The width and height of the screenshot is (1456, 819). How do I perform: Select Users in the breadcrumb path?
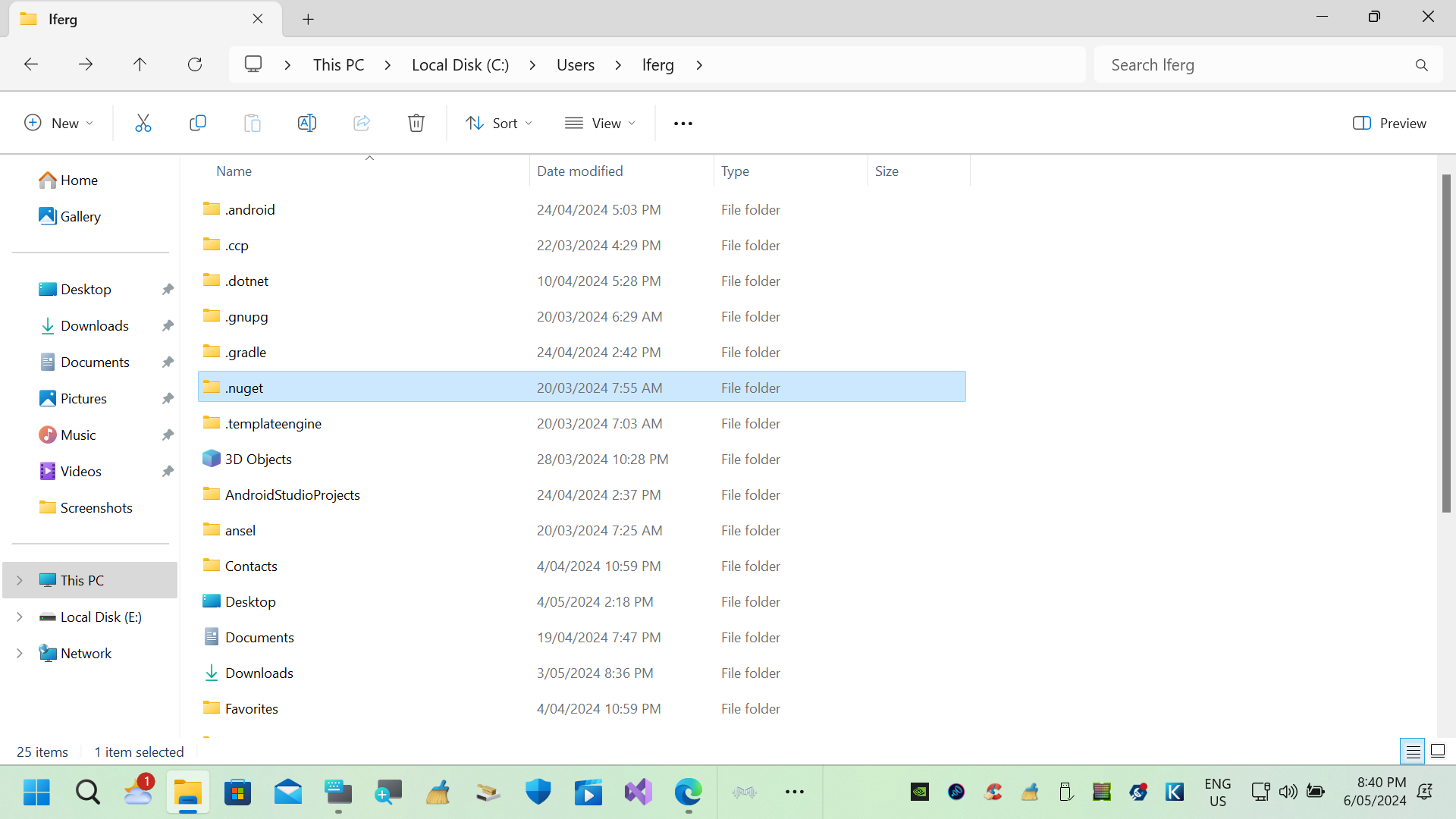(576, 64)
